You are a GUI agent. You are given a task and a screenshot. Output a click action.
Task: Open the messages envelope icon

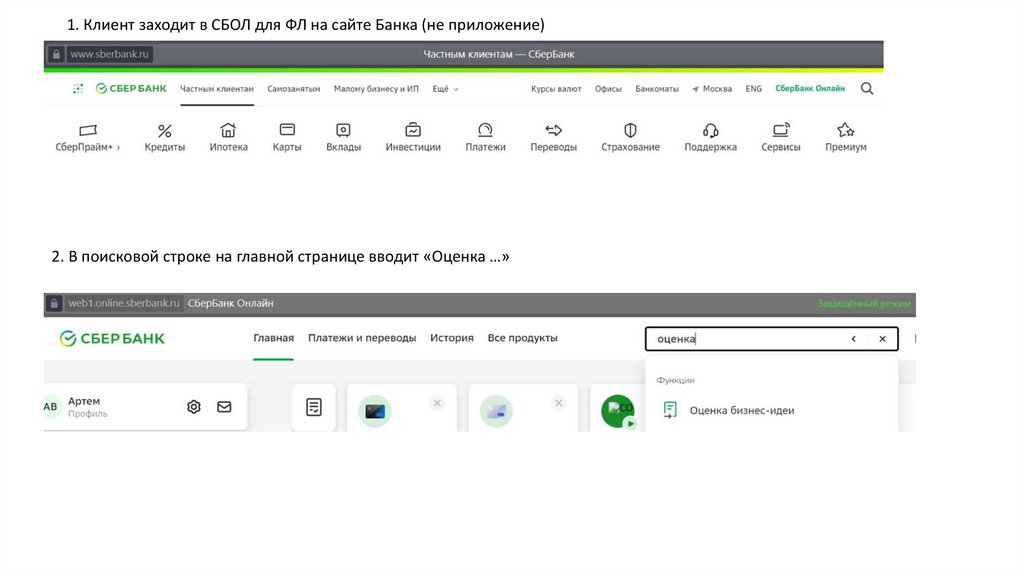(x=224, y=407)
